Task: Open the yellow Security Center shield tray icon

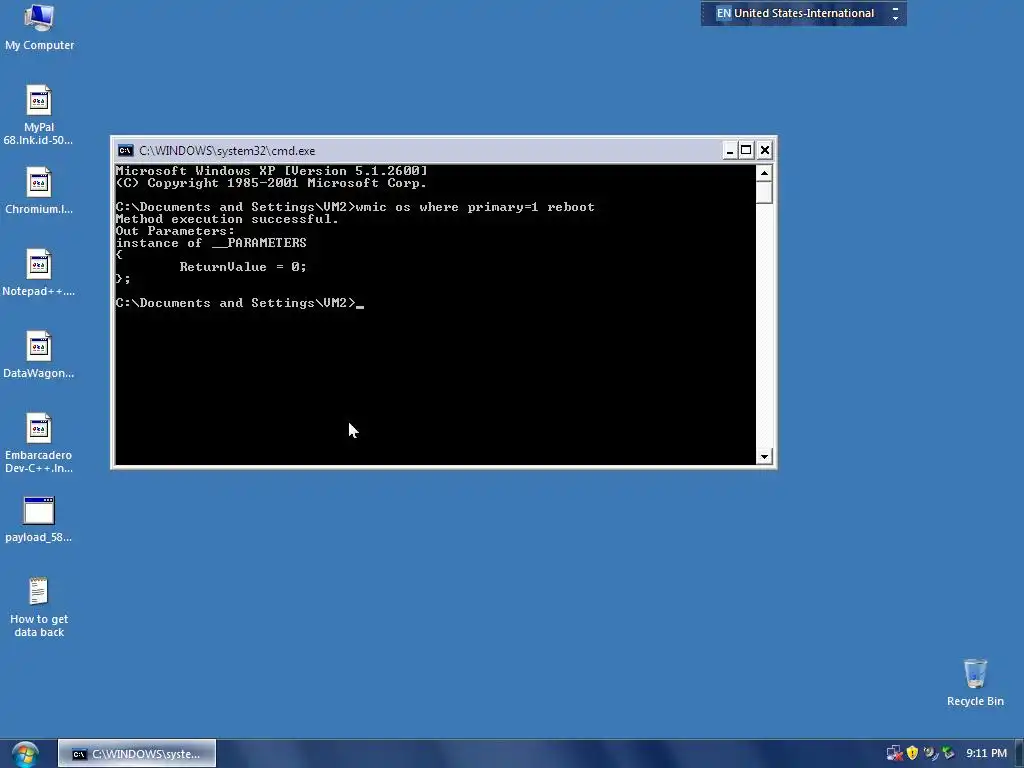Action: [x=912, y=753]
